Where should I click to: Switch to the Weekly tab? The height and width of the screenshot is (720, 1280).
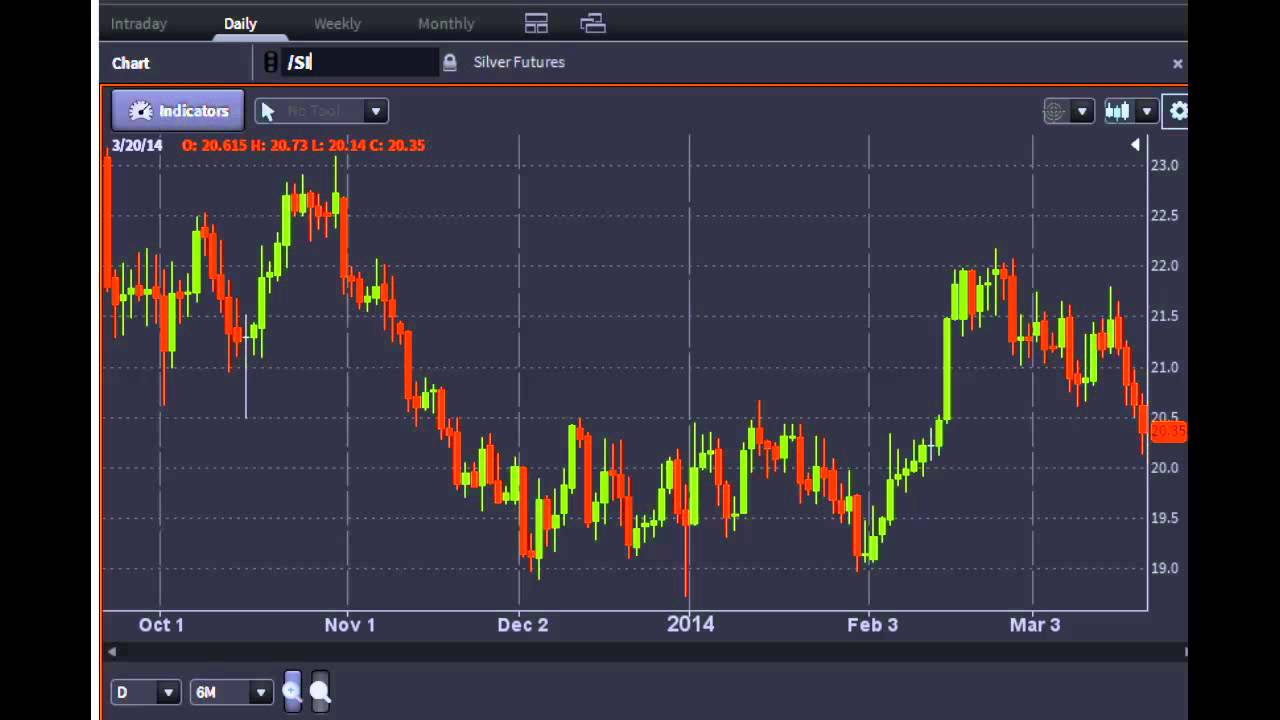pos(337,23)
